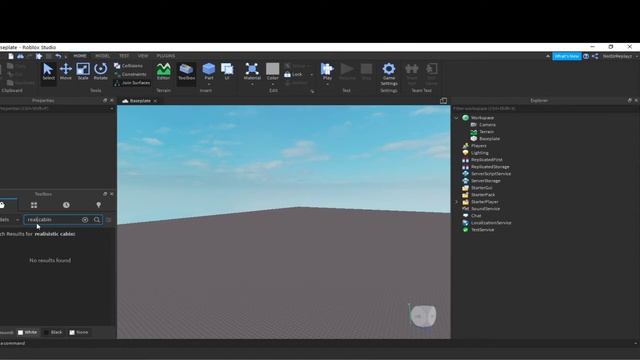The image size is (640, 360).
Task: Open the Terrain Editor
Action: point(163,71)
